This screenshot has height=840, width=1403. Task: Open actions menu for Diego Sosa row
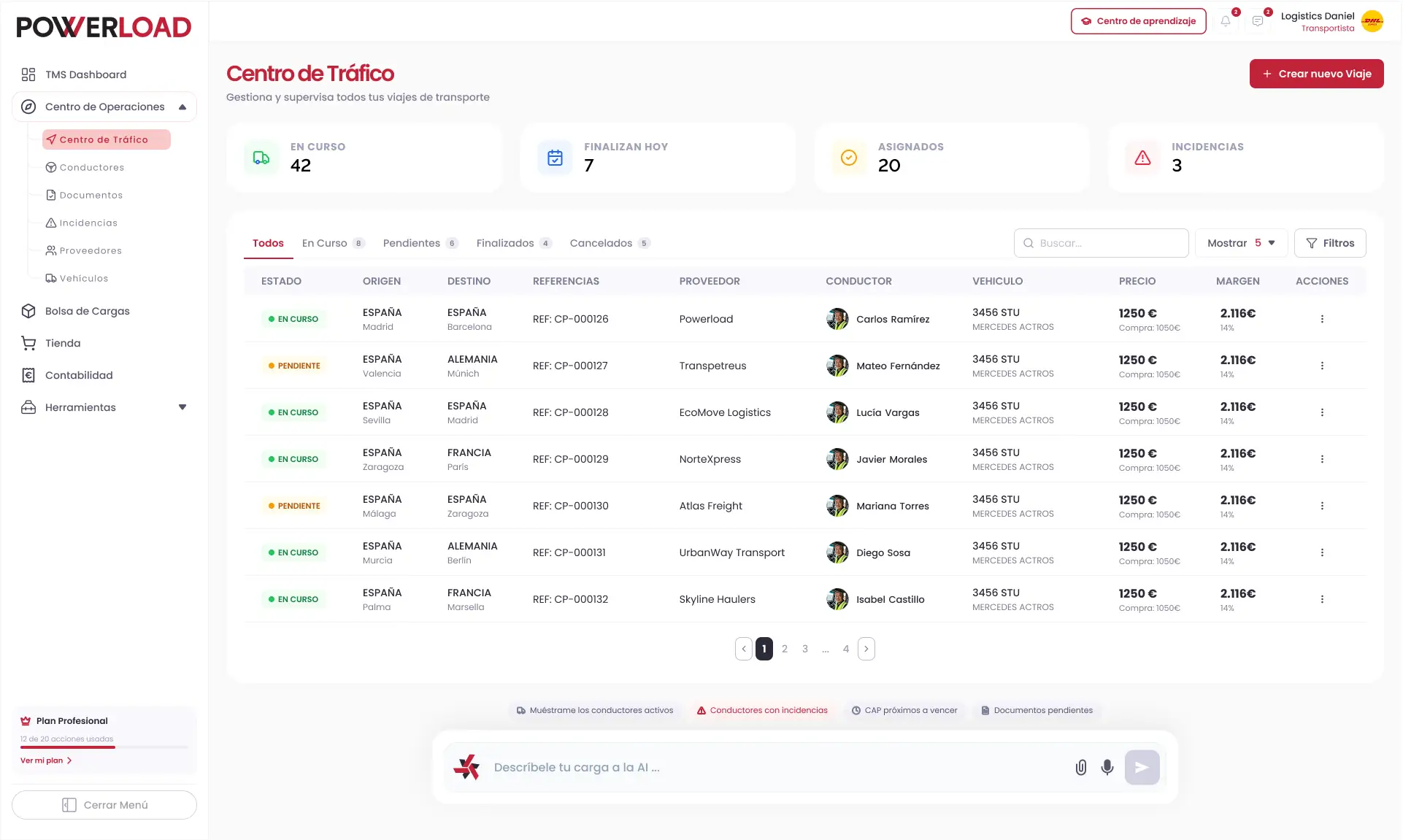[x=1322, y=552]
